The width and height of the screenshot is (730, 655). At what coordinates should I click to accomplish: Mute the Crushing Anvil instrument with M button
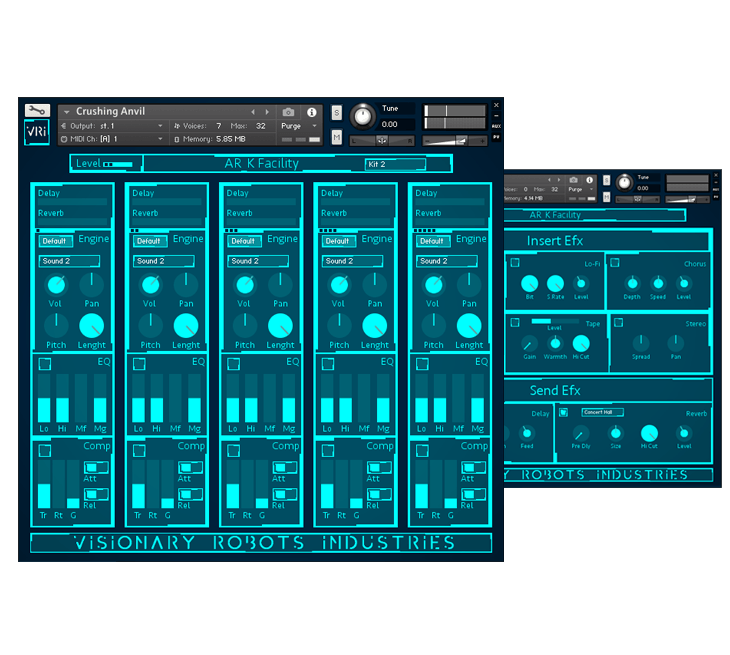[337, 137]
